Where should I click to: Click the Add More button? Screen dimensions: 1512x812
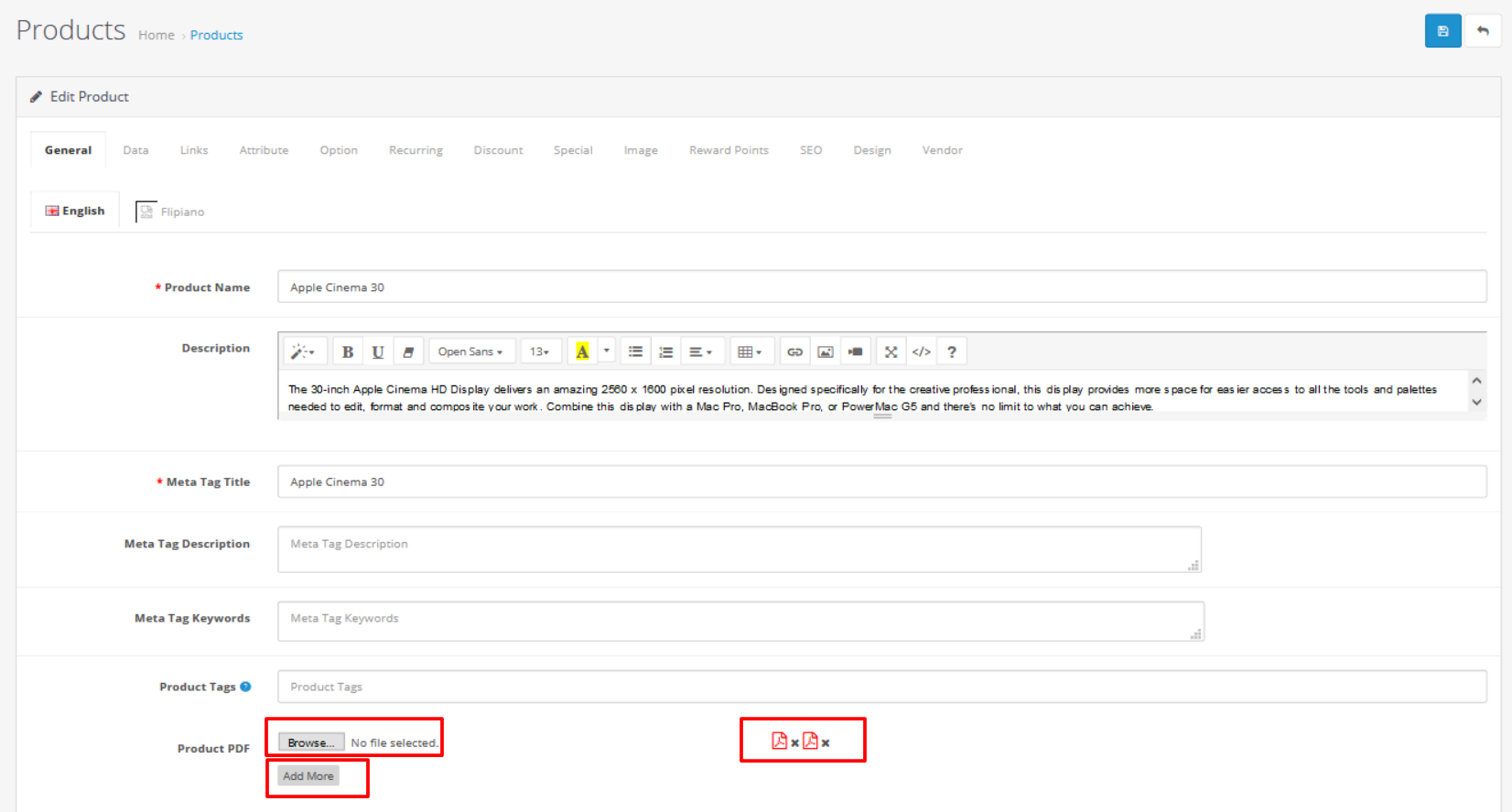pyautogui.click(x=308, y=775)
